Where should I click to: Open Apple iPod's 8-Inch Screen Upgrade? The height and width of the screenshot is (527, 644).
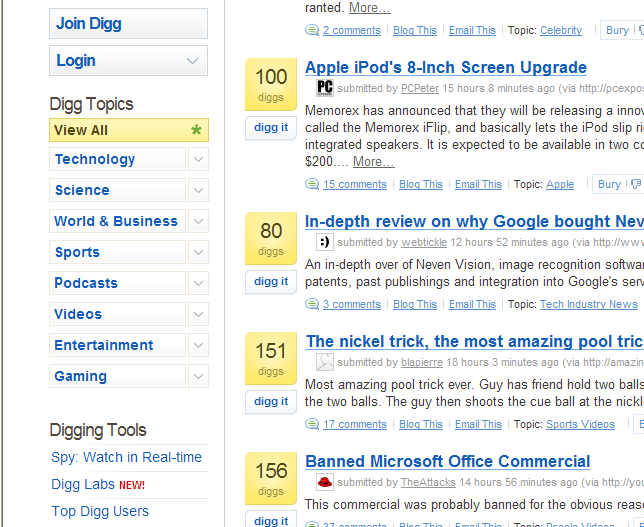pyautogui.click(x=446, y=67)
